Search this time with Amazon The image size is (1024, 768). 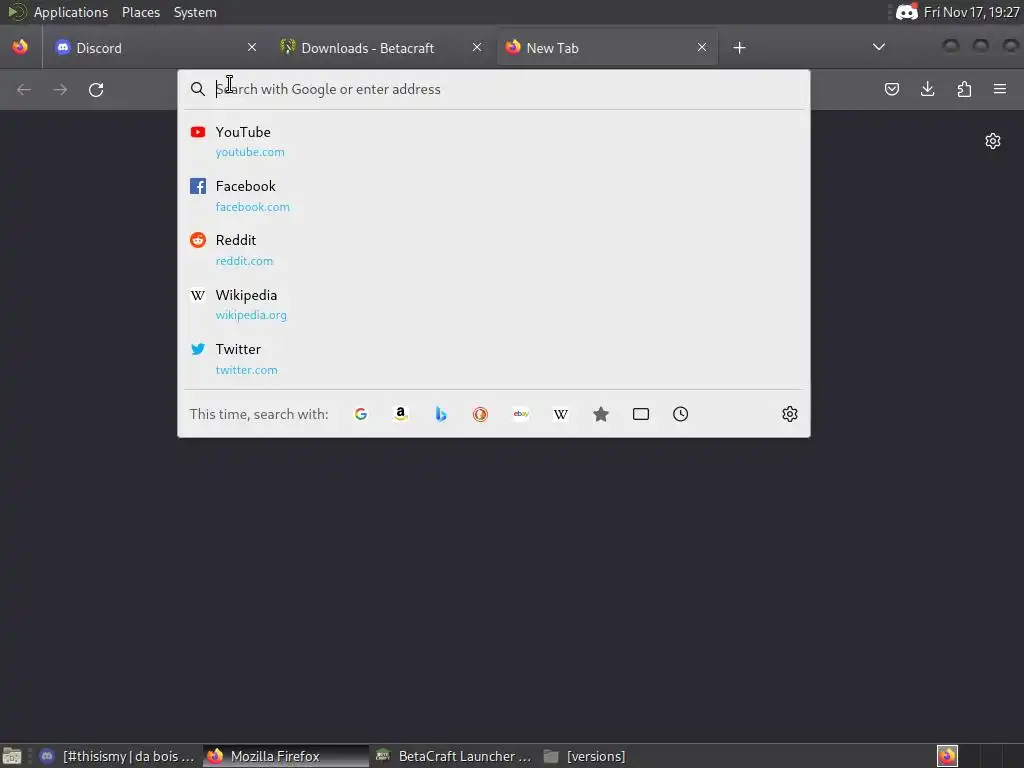pyautogui.click(x=401, y=414)
